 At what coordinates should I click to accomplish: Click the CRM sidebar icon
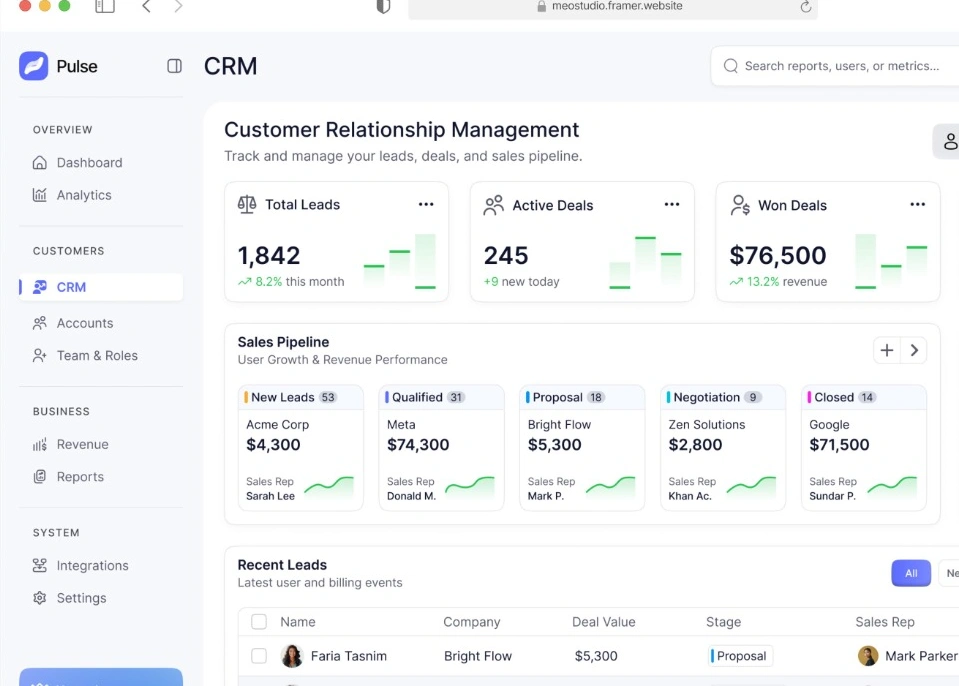point(40,287)
